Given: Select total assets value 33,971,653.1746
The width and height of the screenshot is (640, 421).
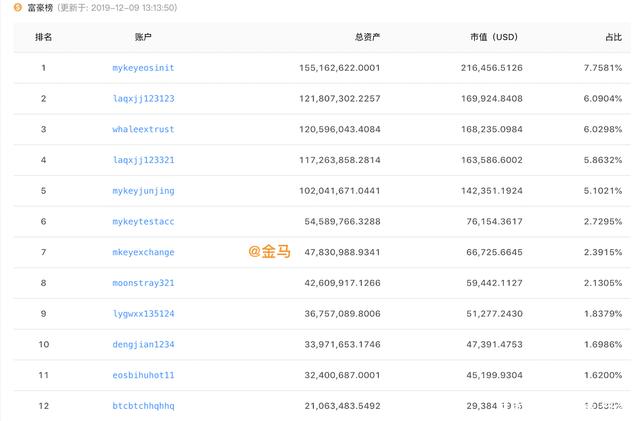Looking at the screenshot, I should click(342, 344).
